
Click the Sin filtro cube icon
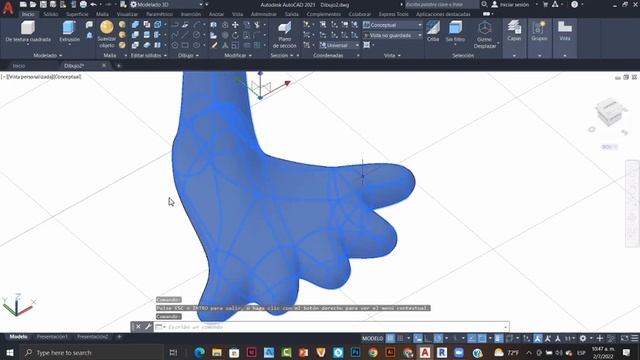455,28
